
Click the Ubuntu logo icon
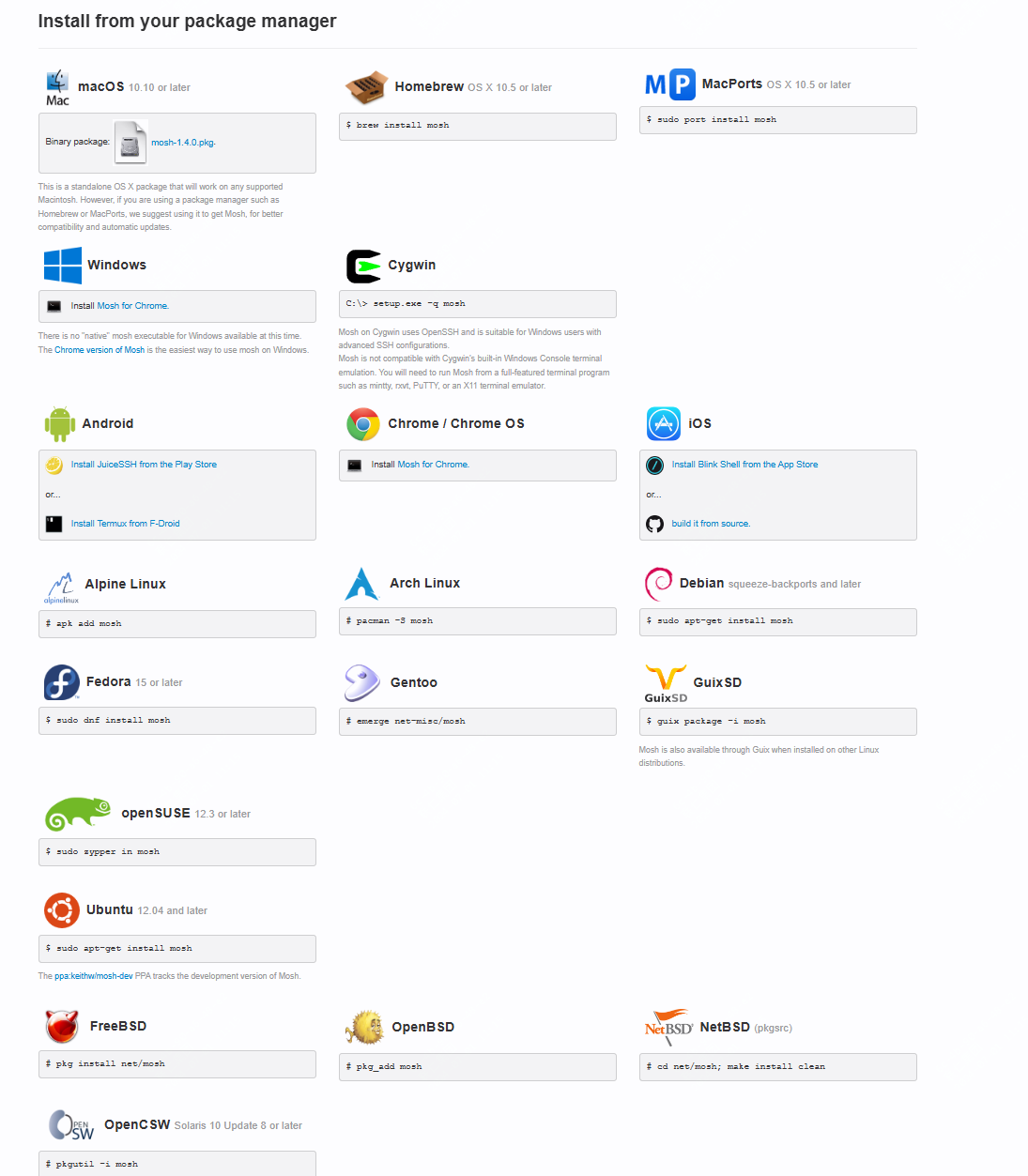point(62,910)
